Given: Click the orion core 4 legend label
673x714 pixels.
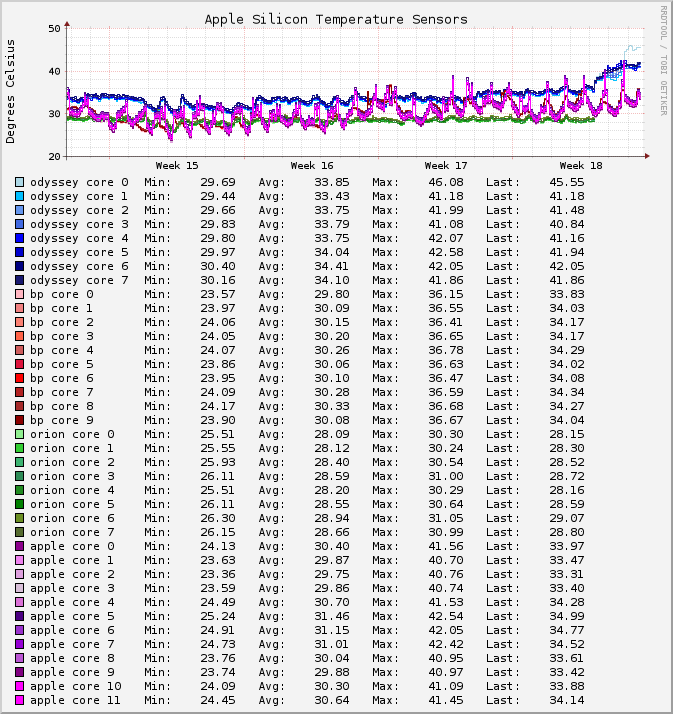Looking at the screenshot, I should tap(72, 490).
